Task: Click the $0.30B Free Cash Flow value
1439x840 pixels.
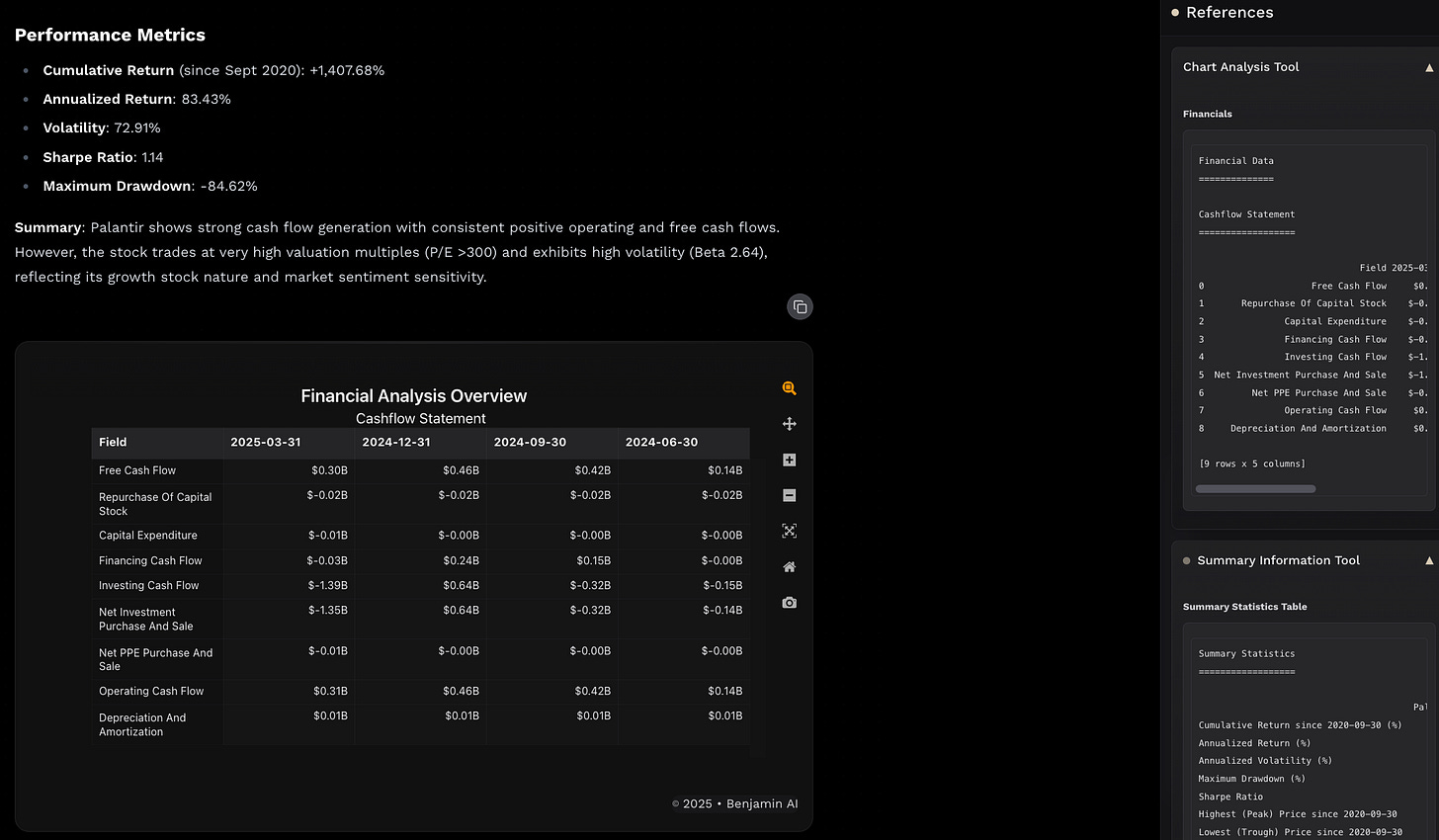Action: (x=330, y=470)
